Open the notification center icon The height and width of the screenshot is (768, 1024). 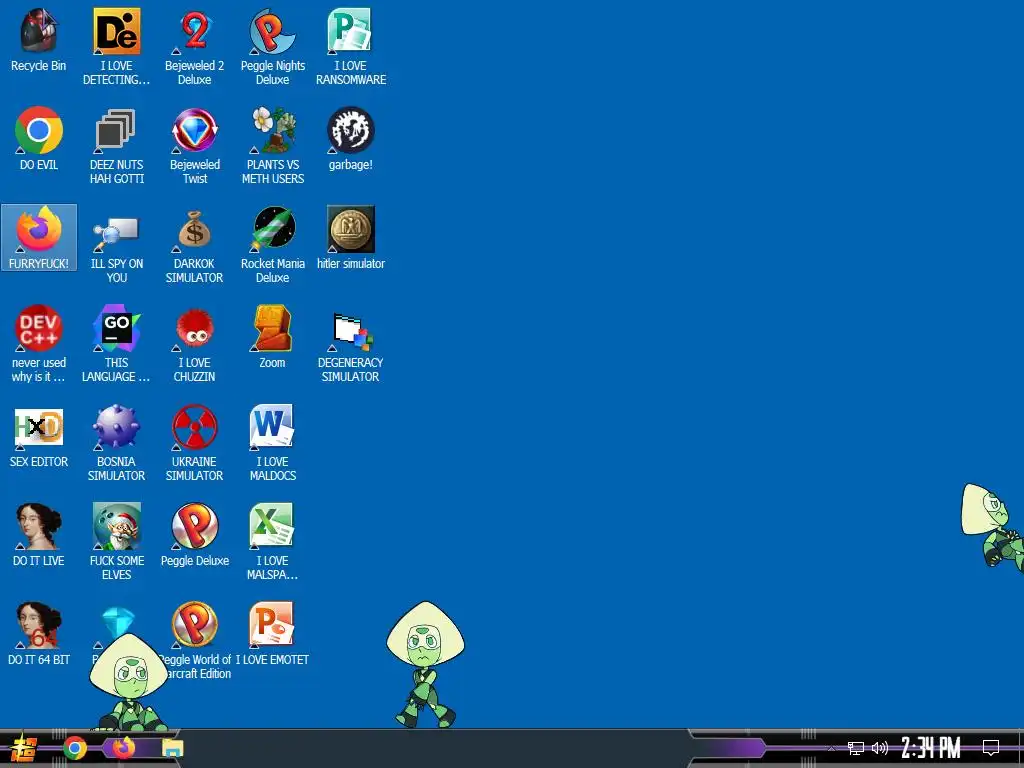click(991, 748)
